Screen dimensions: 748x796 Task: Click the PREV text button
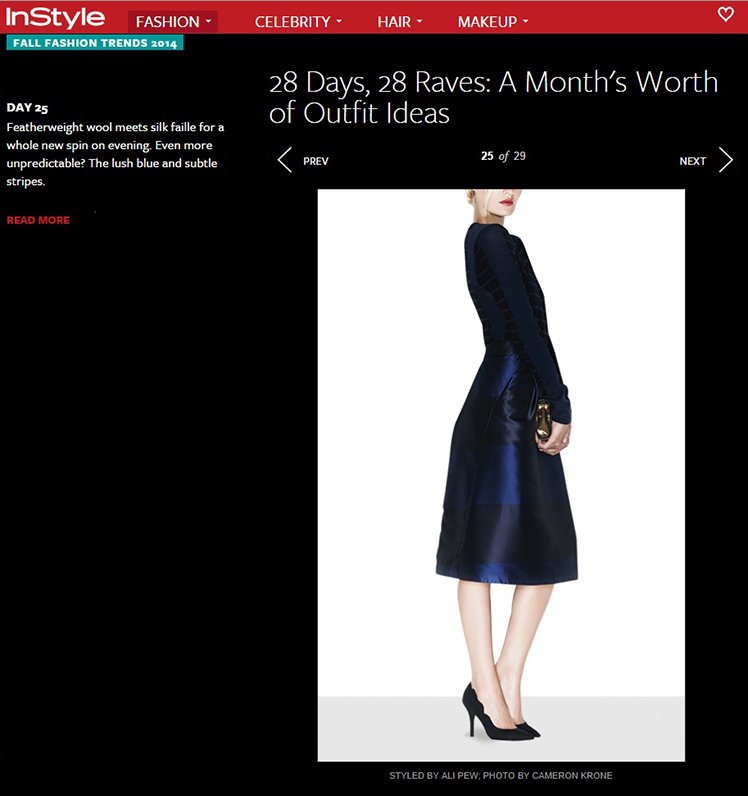pyautogui.click(x=316, y=161)
